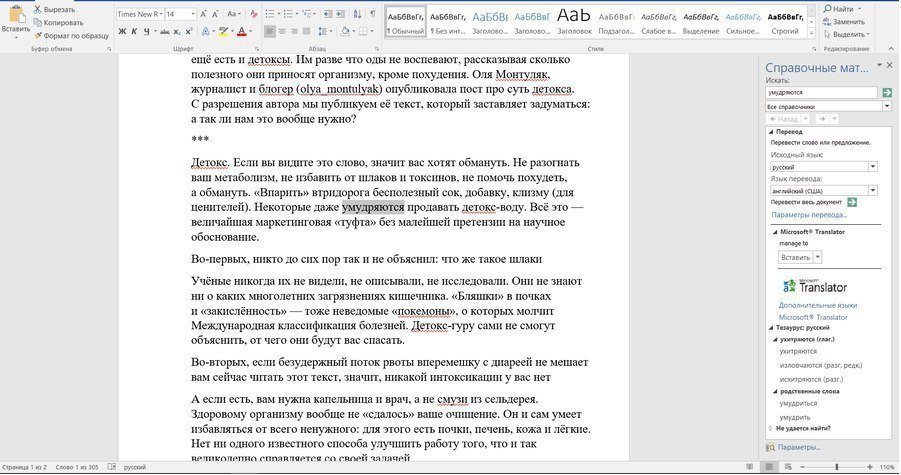
Task: Cut selection with Вырезать
Action: [55, 10]
